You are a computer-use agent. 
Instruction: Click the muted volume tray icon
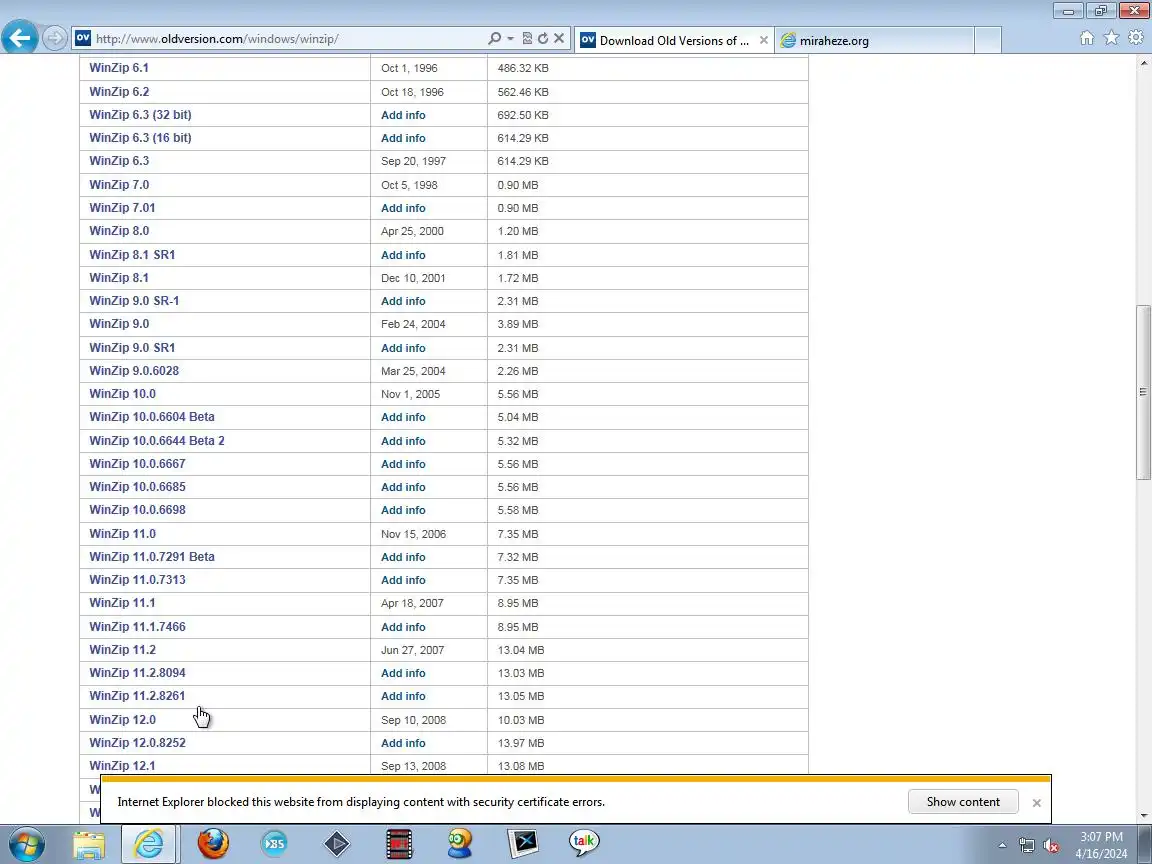tap(1051, 846)
